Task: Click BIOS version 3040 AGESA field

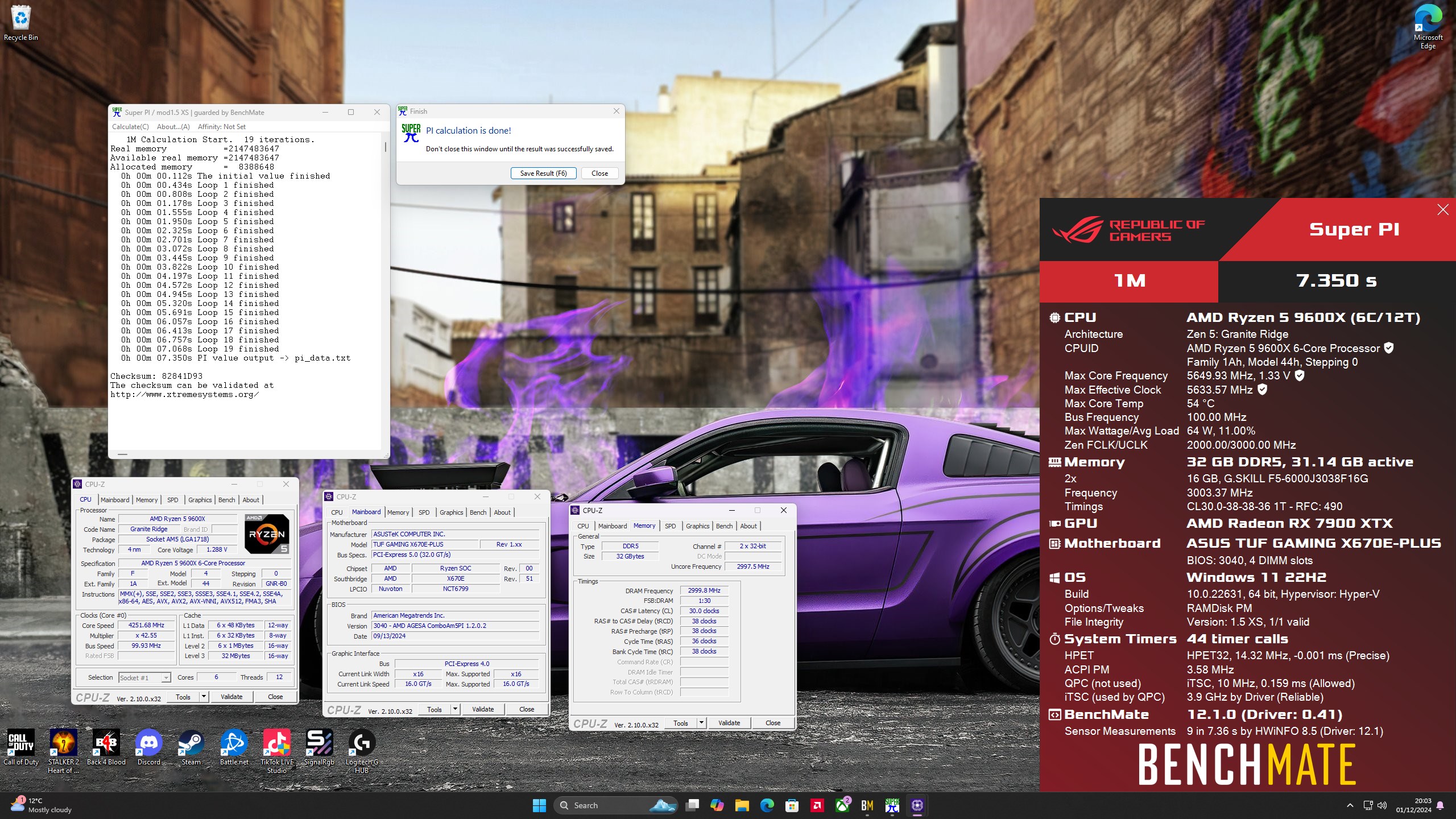Action: point(455,626)
